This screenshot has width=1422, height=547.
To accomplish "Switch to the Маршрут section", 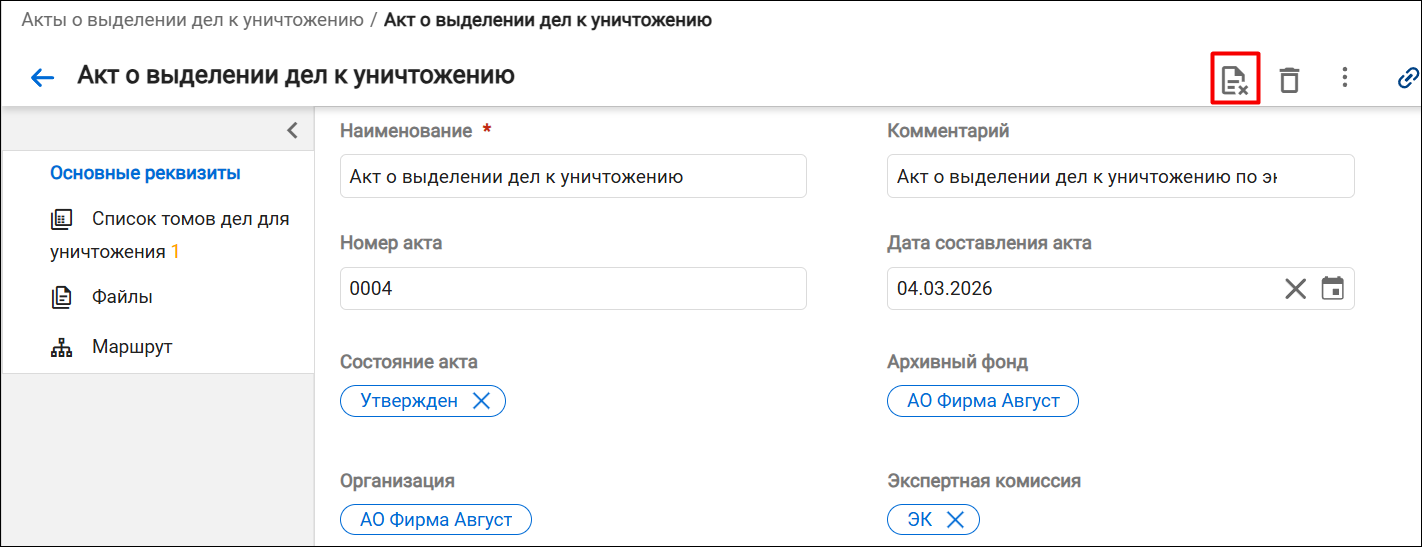I will 132,347.
